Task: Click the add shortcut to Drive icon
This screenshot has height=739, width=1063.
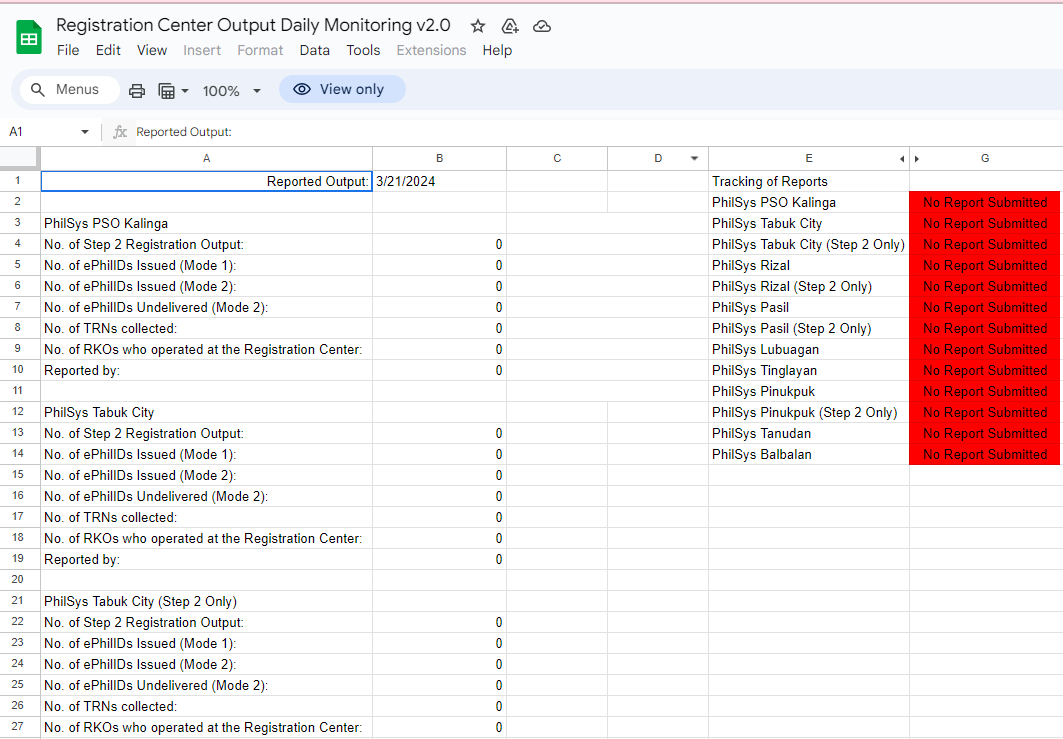Action: click(x=510, y=26)
